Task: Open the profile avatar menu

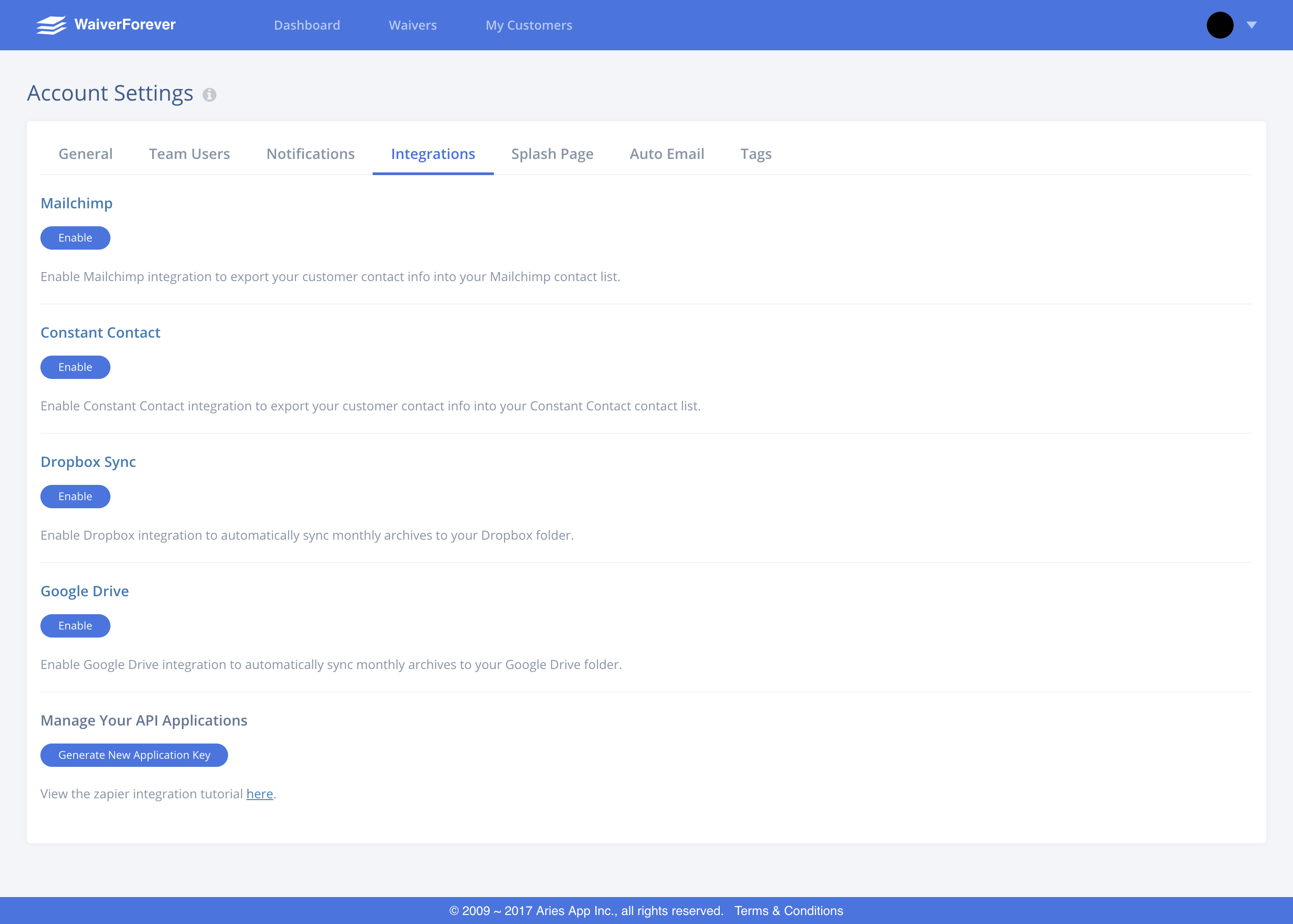Action: [1220, 25]
